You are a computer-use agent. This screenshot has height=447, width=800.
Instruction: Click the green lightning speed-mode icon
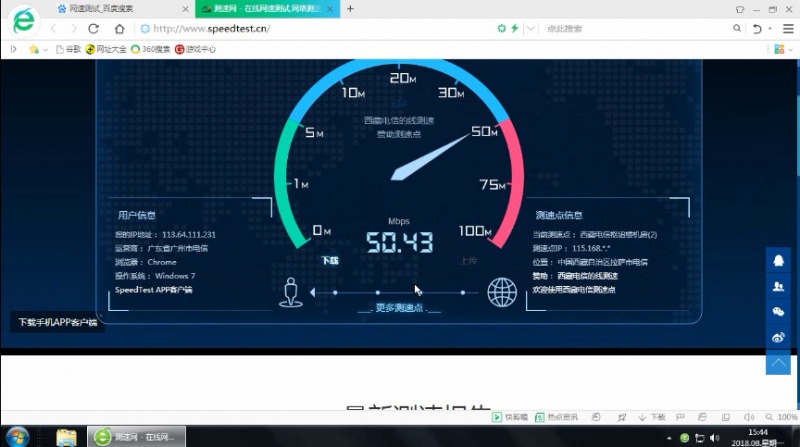[515, 29]
